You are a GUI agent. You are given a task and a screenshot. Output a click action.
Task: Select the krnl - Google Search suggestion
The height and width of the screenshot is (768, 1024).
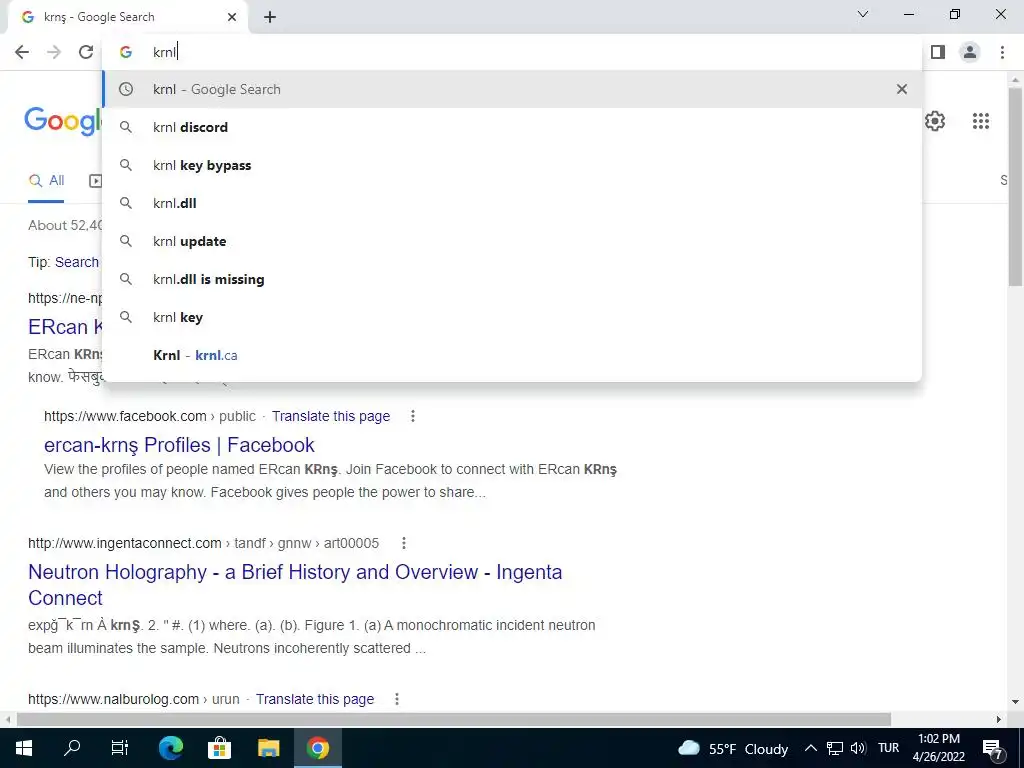coord(512,89)
